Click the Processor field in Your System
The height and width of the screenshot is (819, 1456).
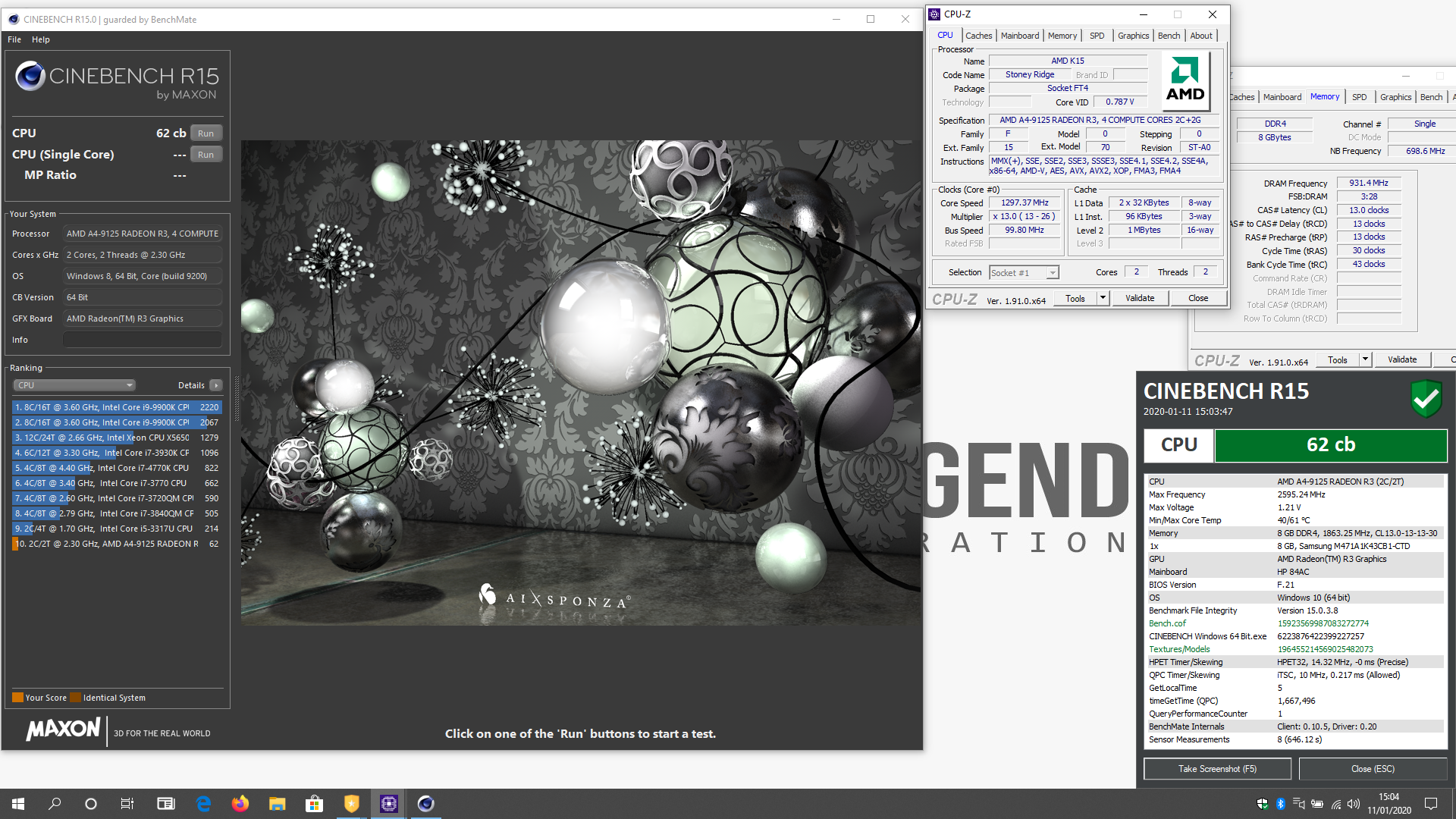[x=143, y=234]
